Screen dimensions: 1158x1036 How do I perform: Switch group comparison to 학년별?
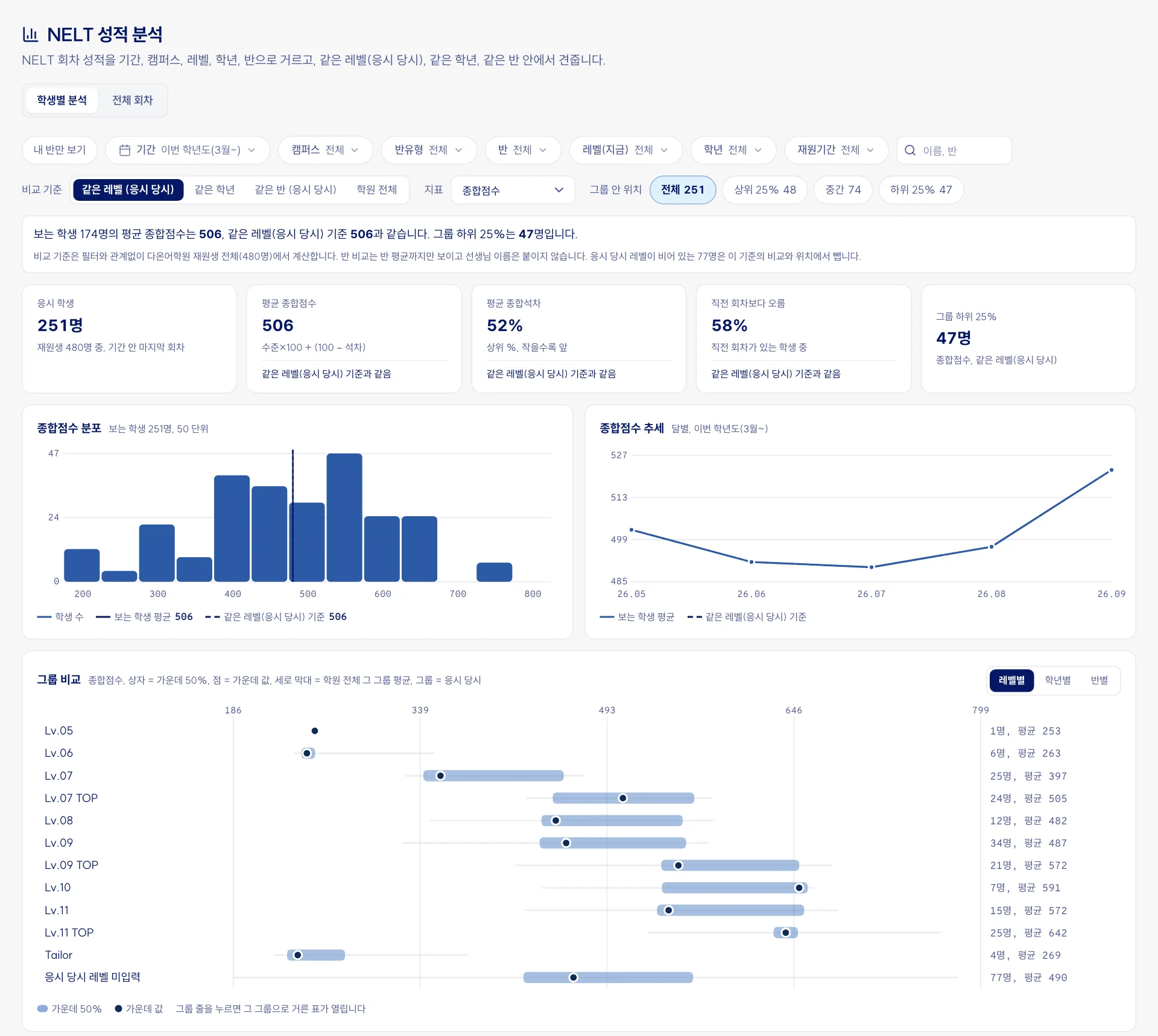coord(1058,680)
